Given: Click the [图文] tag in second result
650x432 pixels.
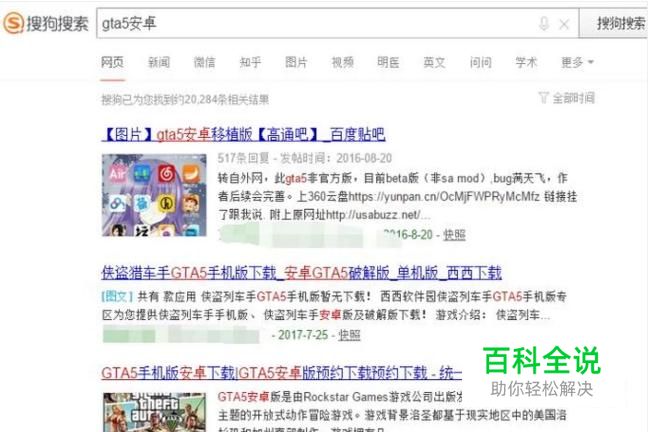Looking at the screenshot, I should tap(117, 296).
